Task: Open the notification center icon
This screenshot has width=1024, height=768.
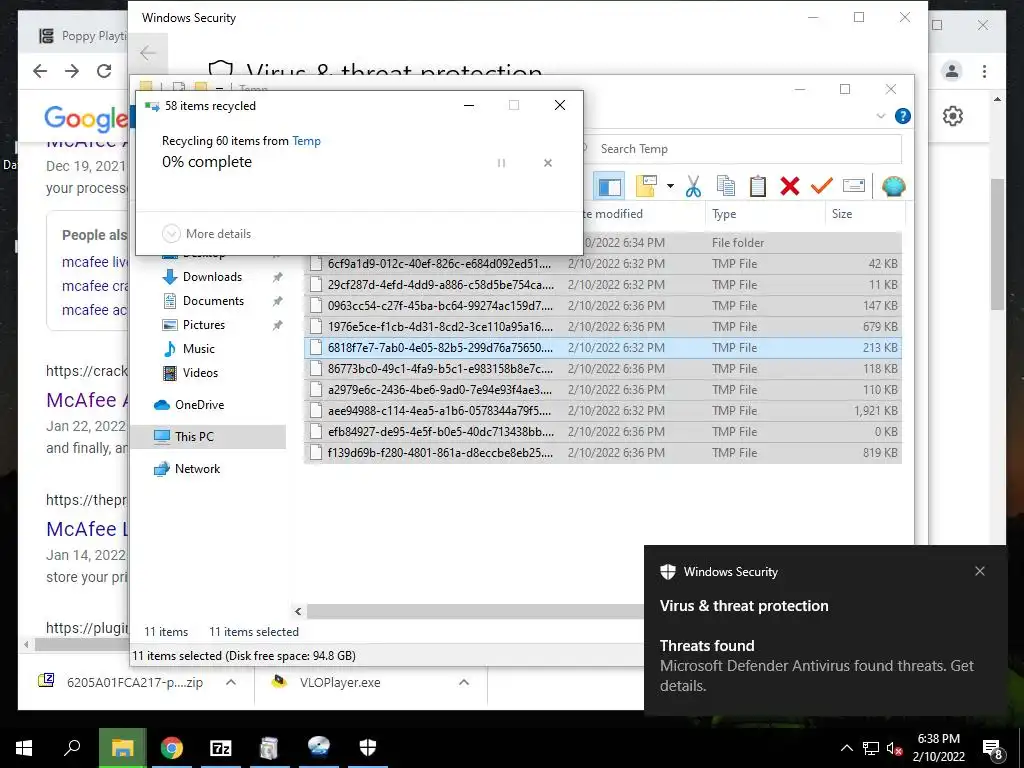Action: click(993, 750)
